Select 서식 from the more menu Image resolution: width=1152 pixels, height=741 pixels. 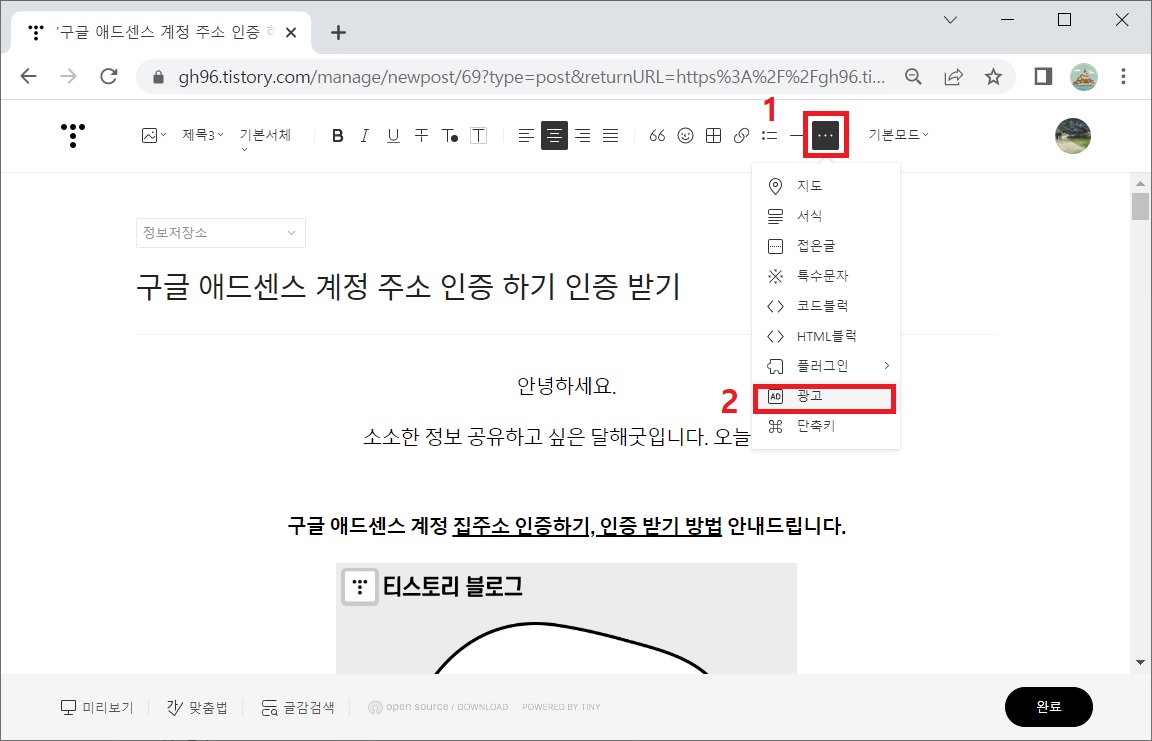pyautogui.click(x=826, y=216)
